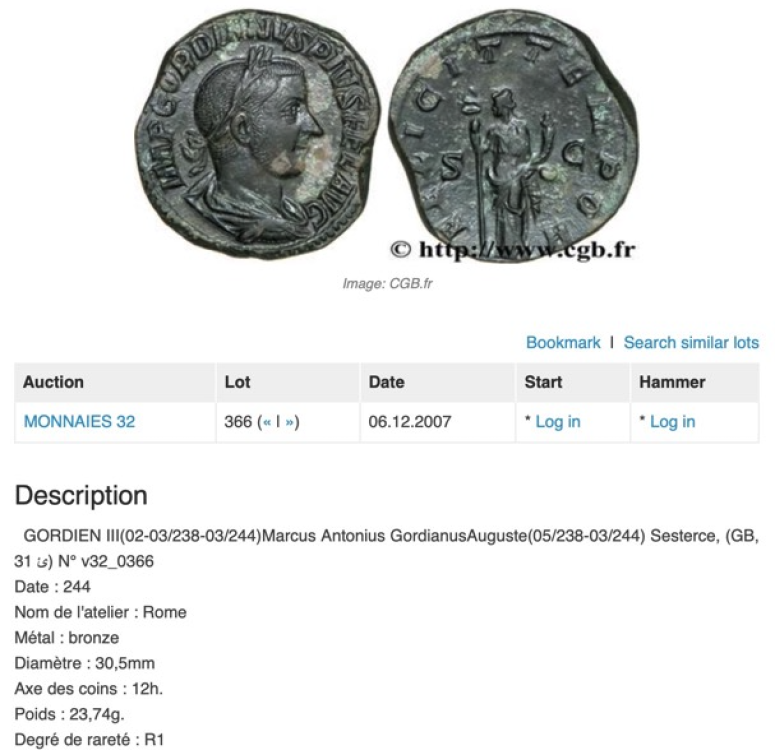Image resolution: width=775 pixels, height=750 pixels.
Task: Click Log in under Hammer column
Action: click(x=672, y=421)
